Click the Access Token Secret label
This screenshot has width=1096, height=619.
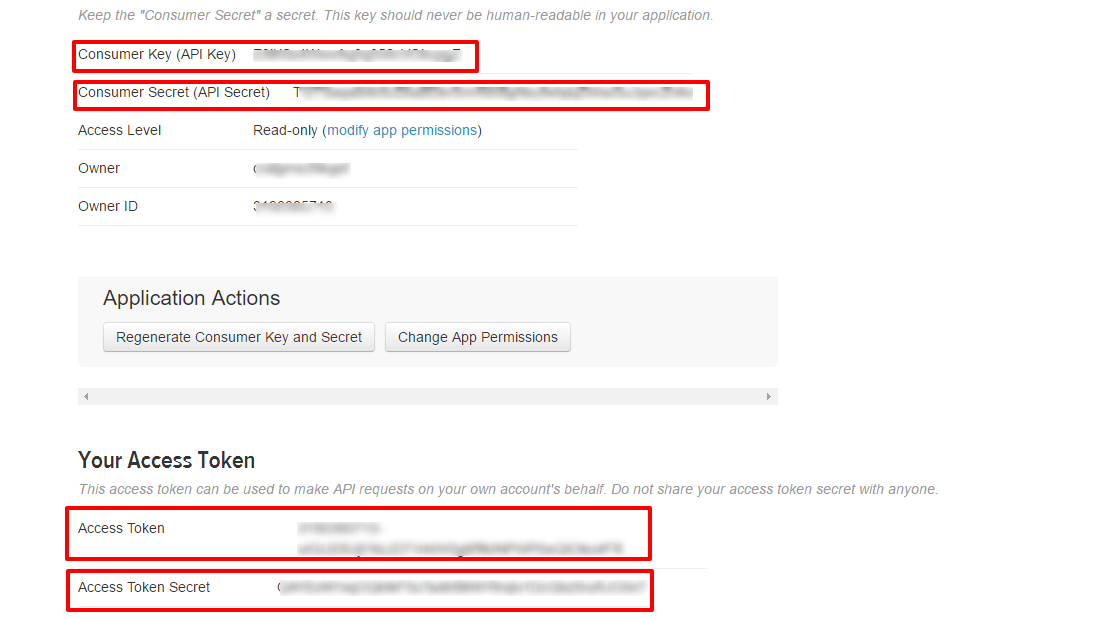click(x=144, y=587)
